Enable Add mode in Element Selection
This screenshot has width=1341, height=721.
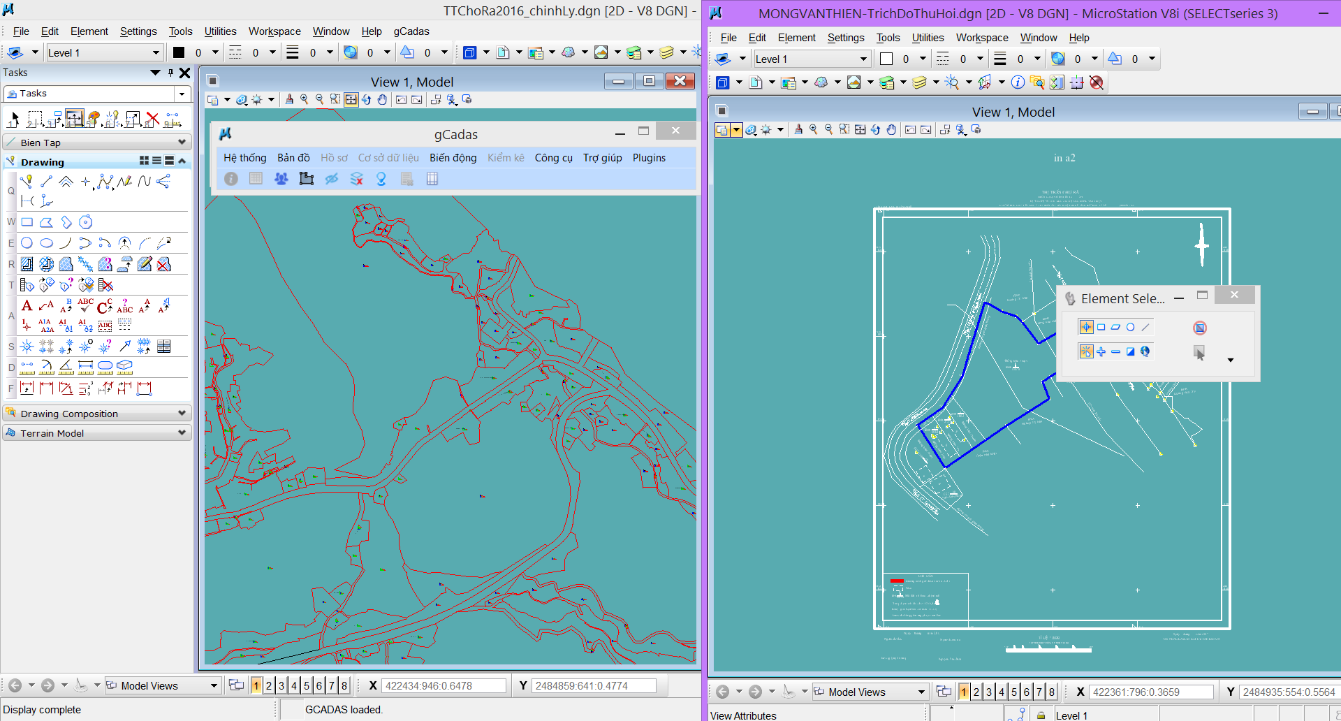[1101, 351]
